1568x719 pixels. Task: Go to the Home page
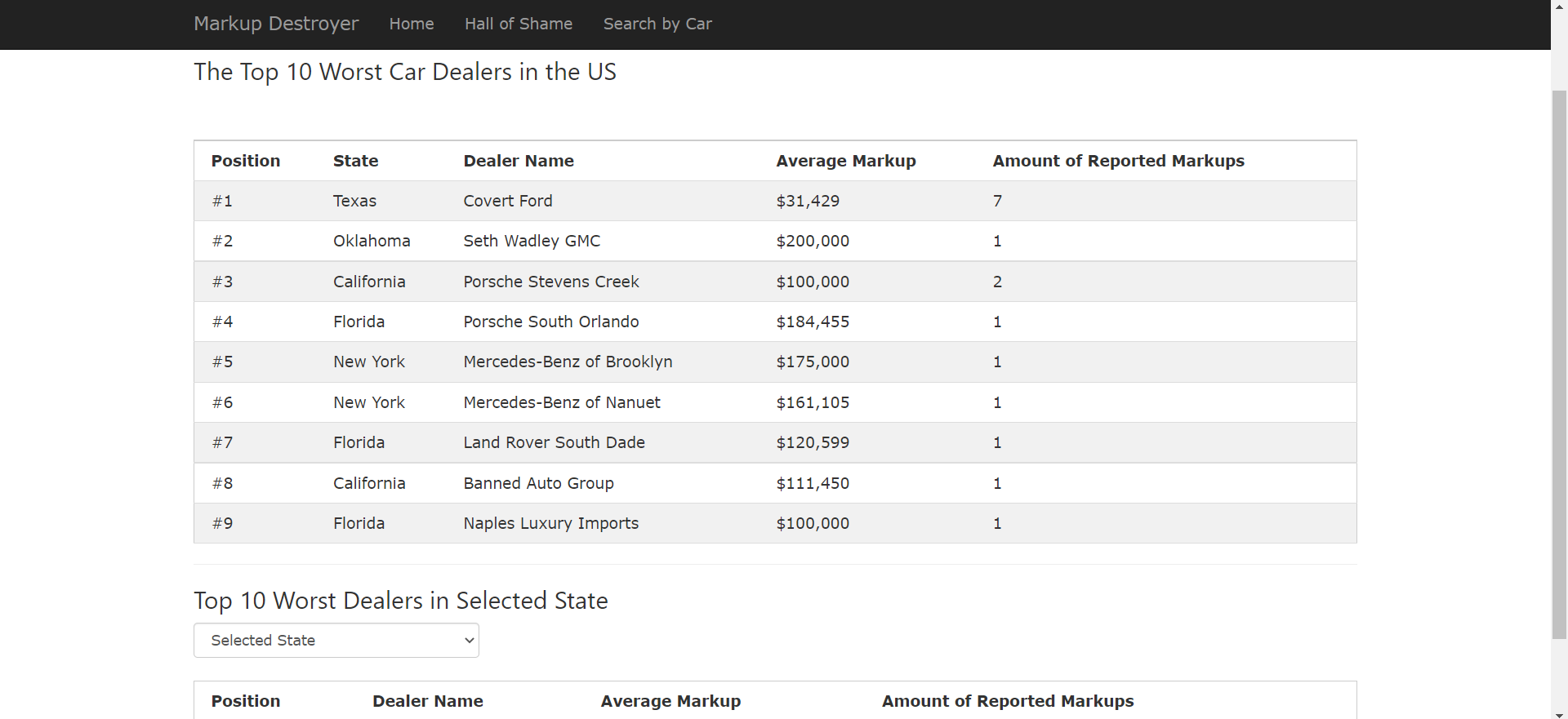[412, 24]
